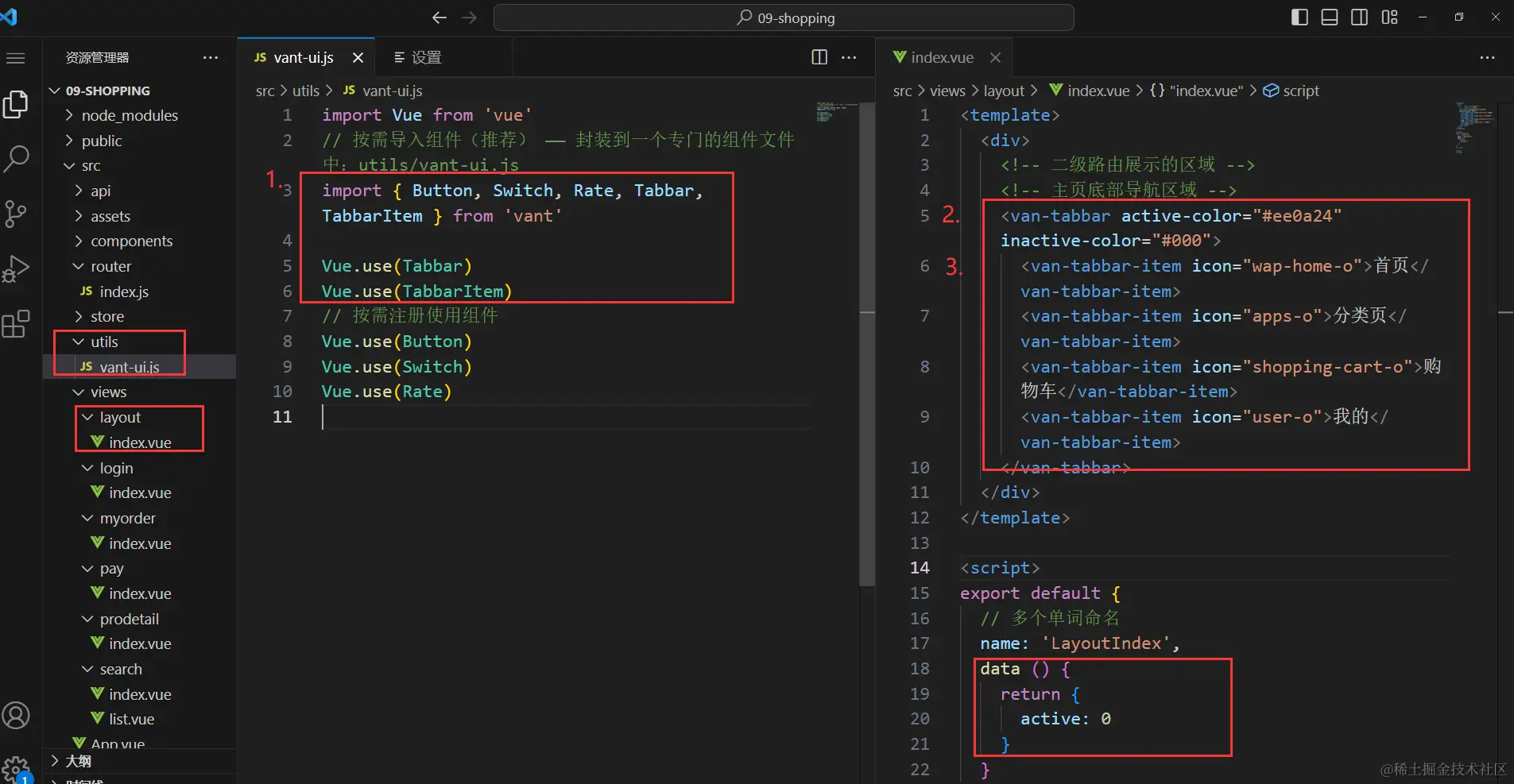The height and width of the screenshot is (784, 1514).
Task: Open the Search view in activity bar
Action: (16, 159)
